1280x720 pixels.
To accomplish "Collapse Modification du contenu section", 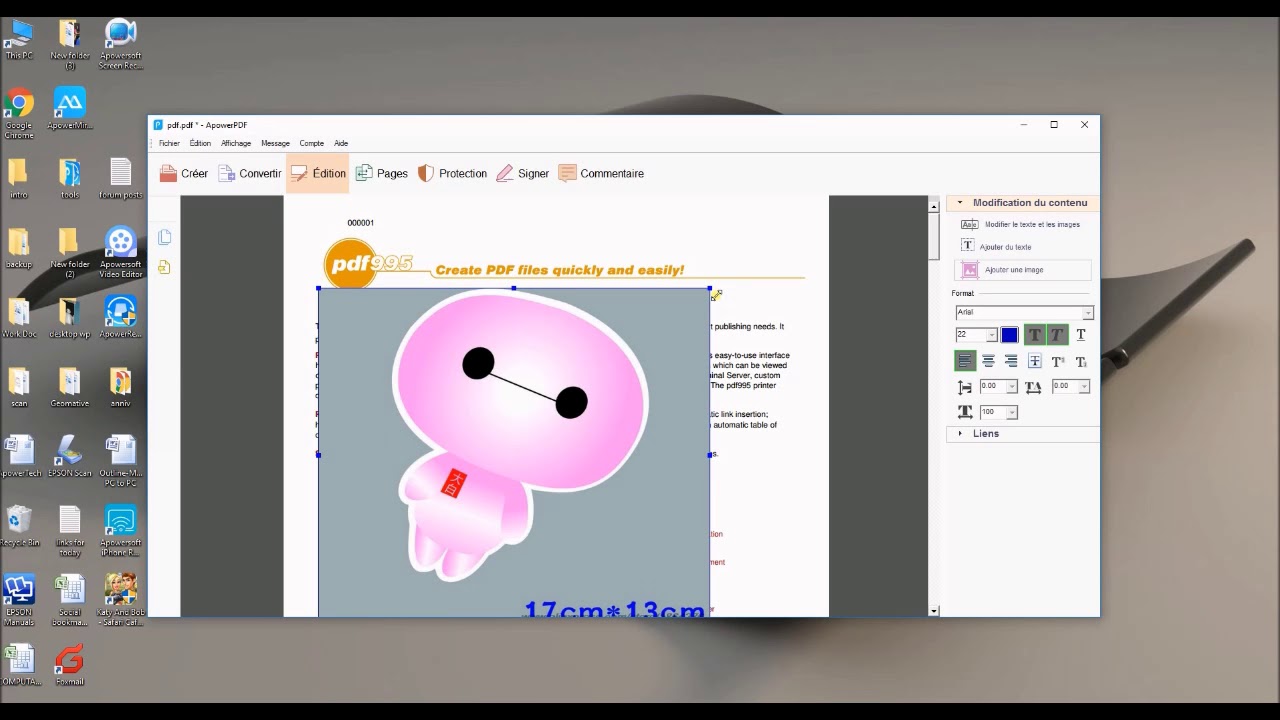I will tap(960, 203).
